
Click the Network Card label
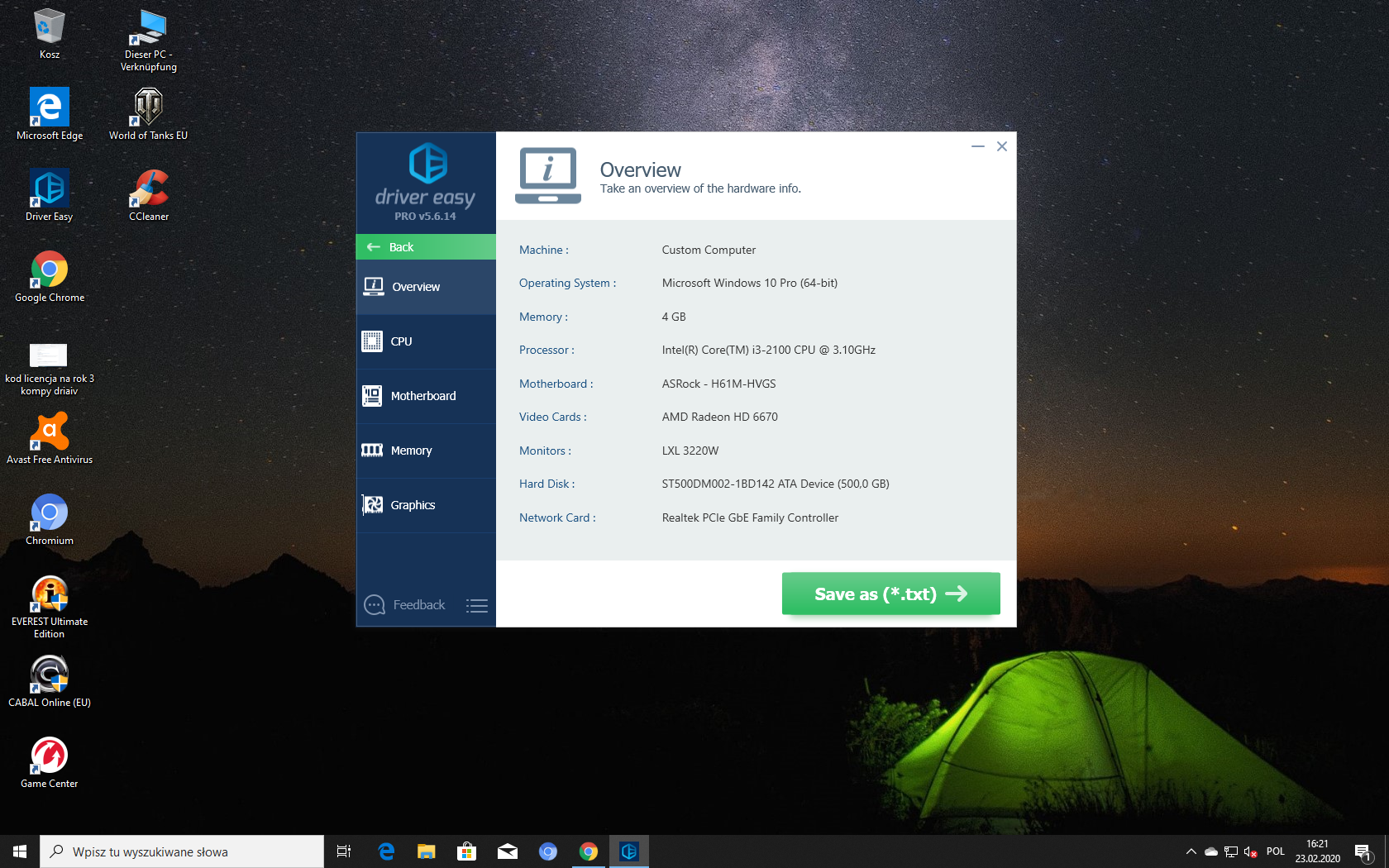(x=557, y=517)
